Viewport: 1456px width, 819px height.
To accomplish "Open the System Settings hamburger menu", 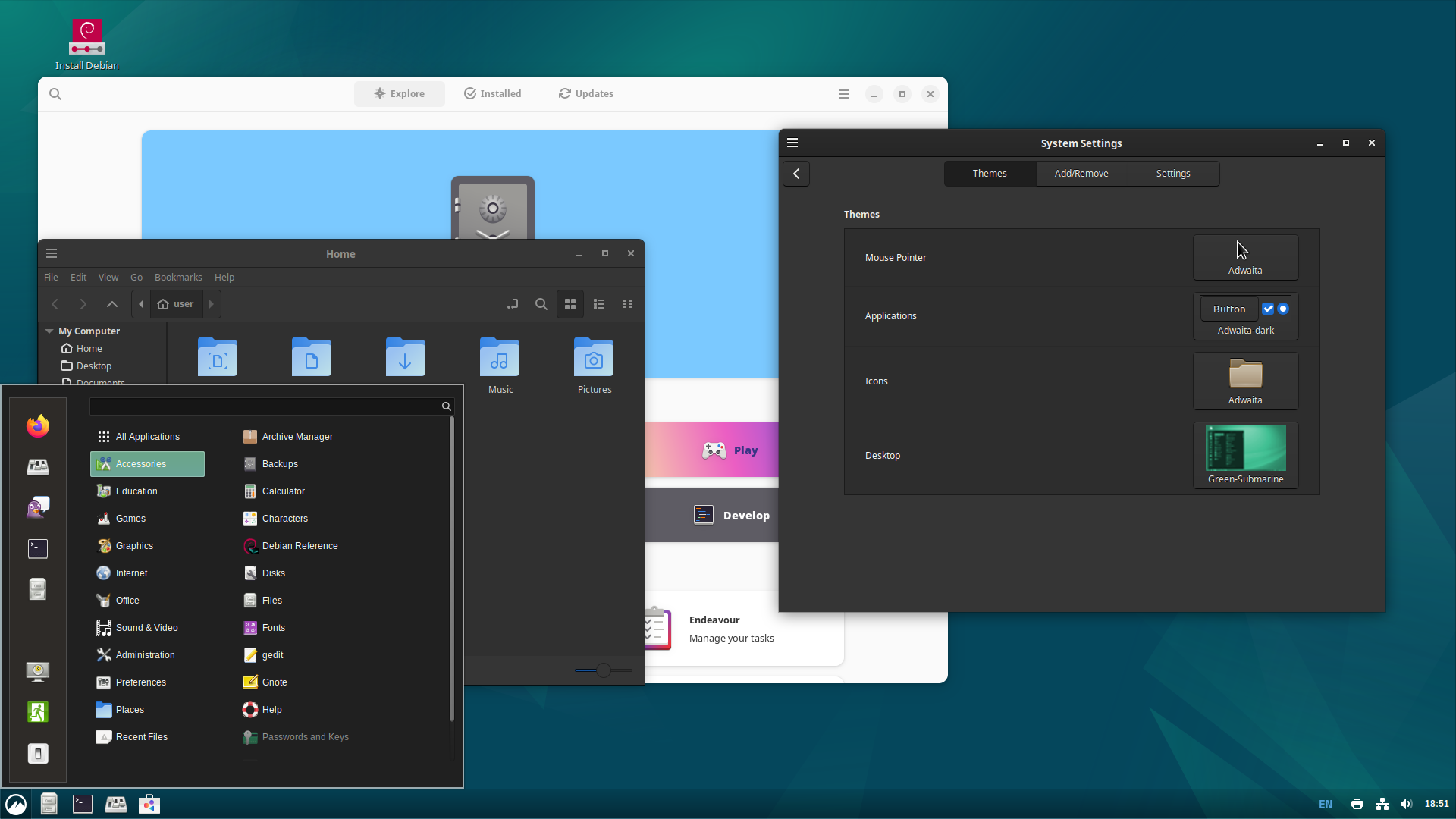I will tap(792, 143).
